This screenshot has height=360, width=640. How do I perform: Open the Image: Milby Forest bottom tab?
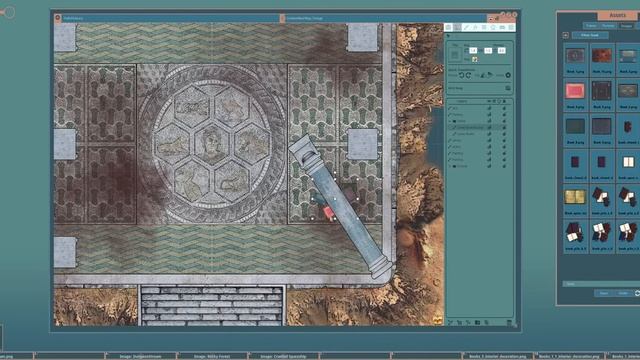(x=212, y=356)
